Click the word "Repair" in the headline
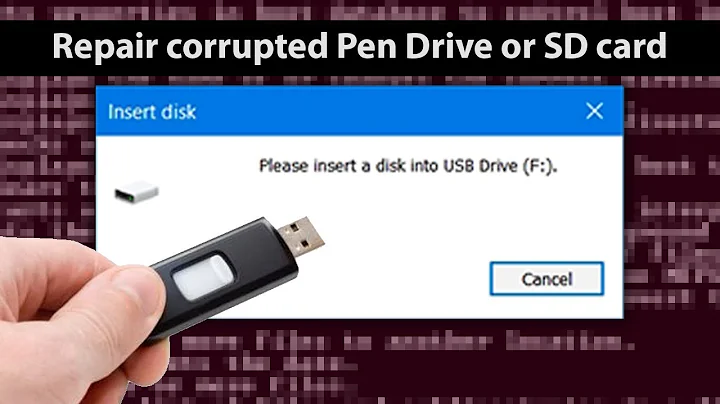The image size is (720, 404). coord(105,47)
